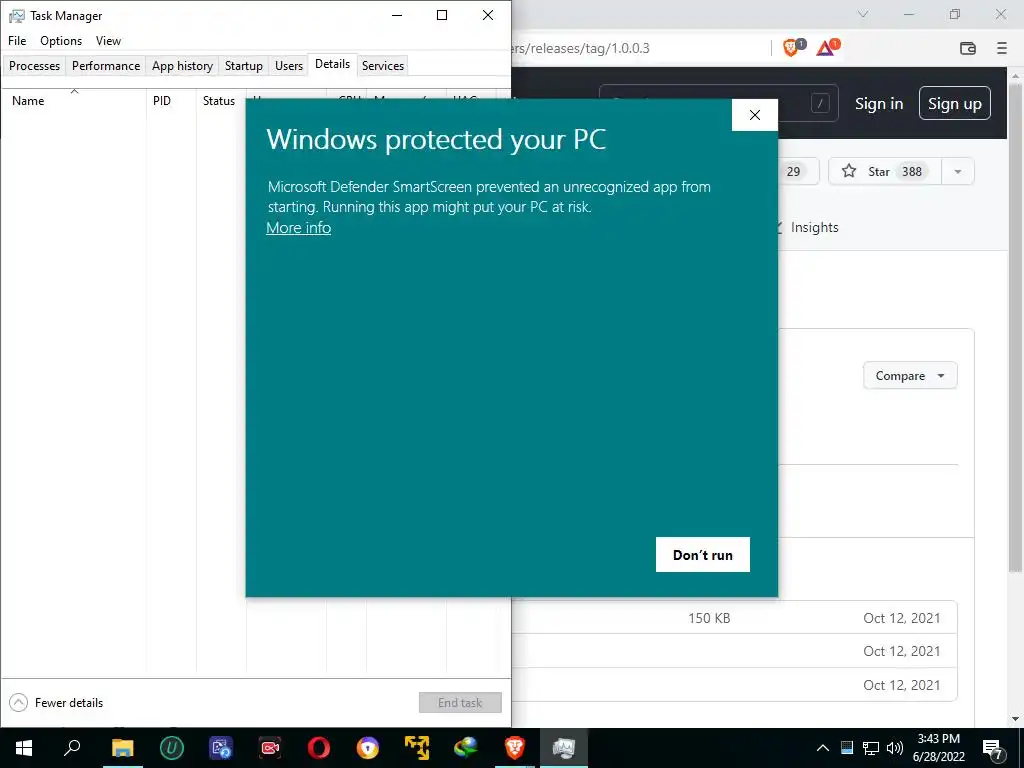Click the browser address bar URL
This screenshot has width=1024, height=768.
pos(581,48)
